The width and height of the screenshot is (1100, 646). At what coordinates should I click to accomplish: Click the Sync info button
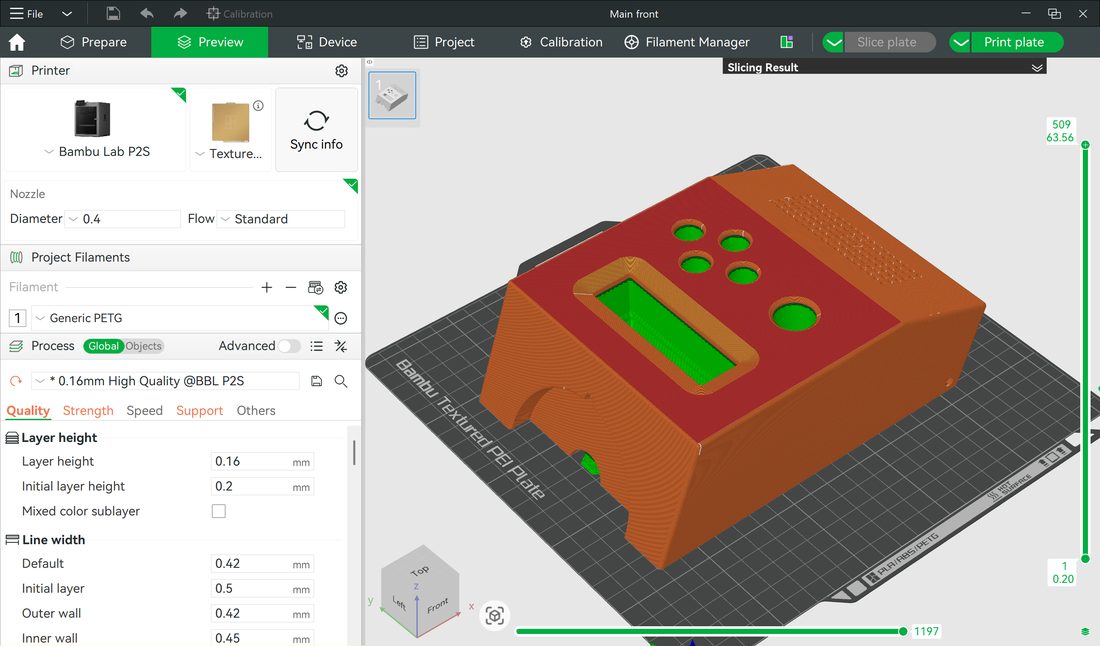[x=316, y=130]
